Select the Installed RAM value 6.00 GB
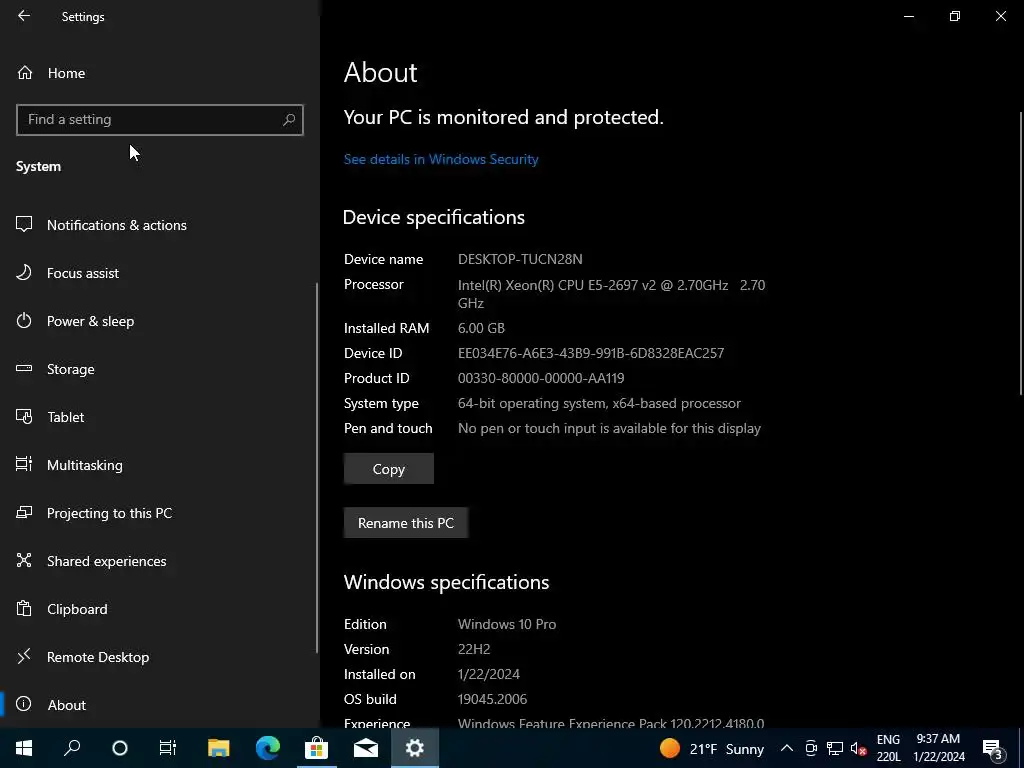 481,328
